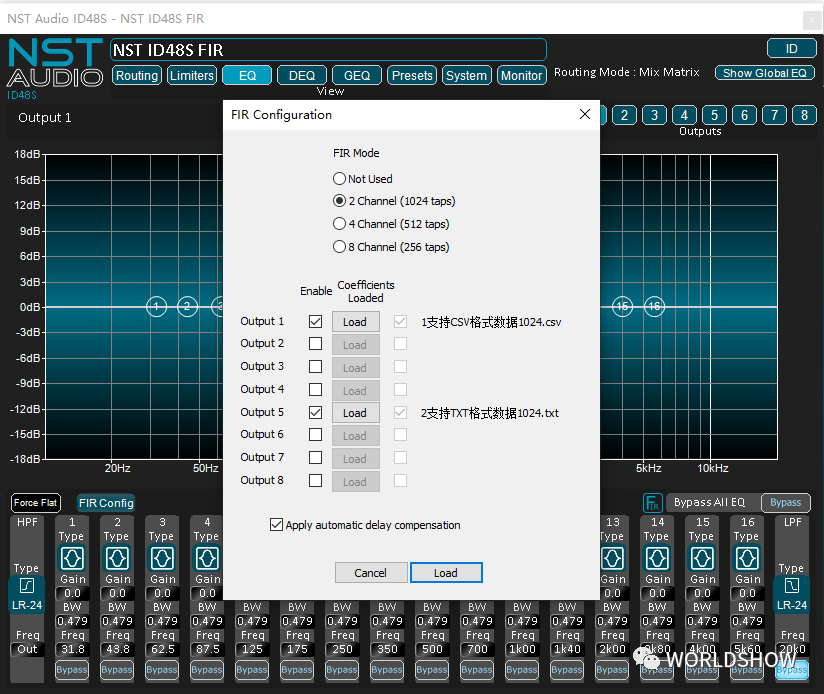Image resolution: width=824 pixels, height=694 pixels.
Task: Select band 4 filter type icon
Action: [207, 558]
